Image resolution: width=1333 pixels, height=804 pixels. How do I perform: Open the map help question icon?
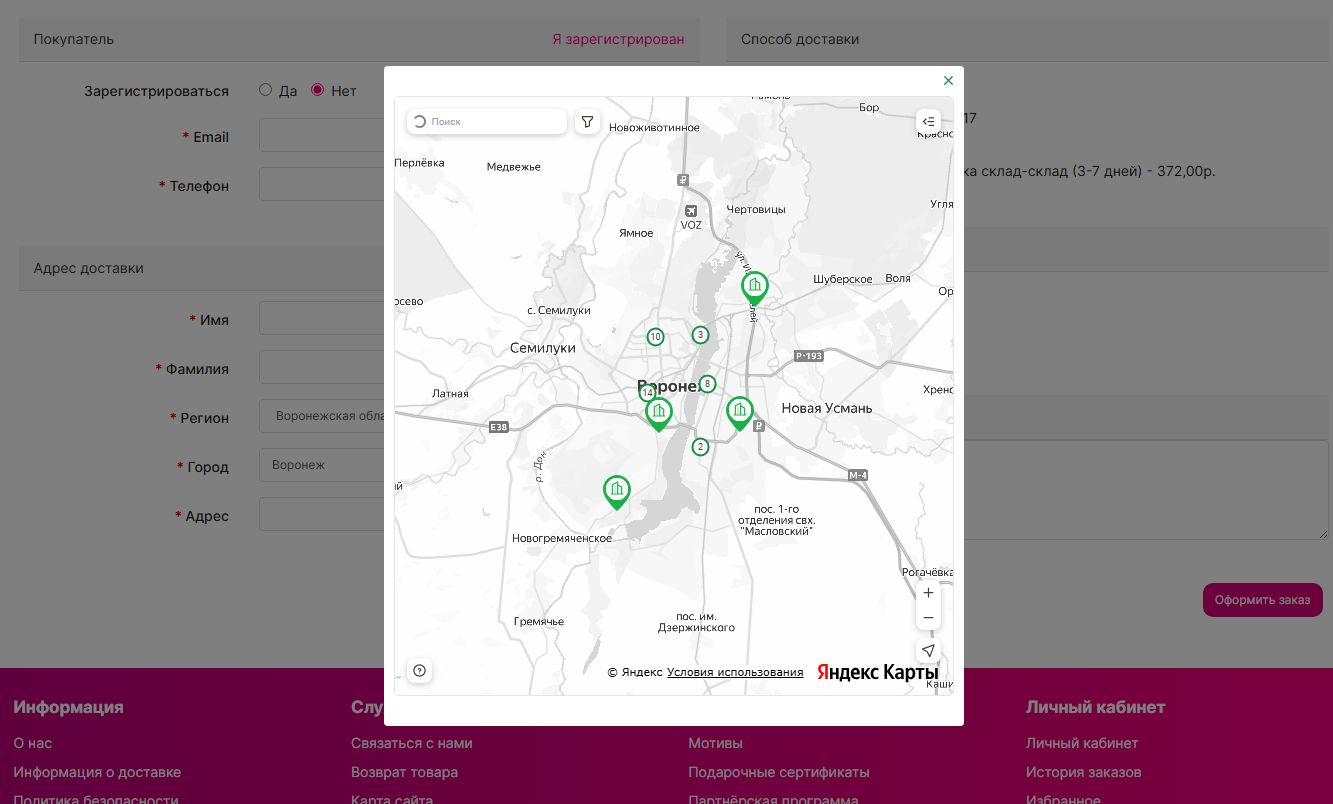[x=420, y=671]
